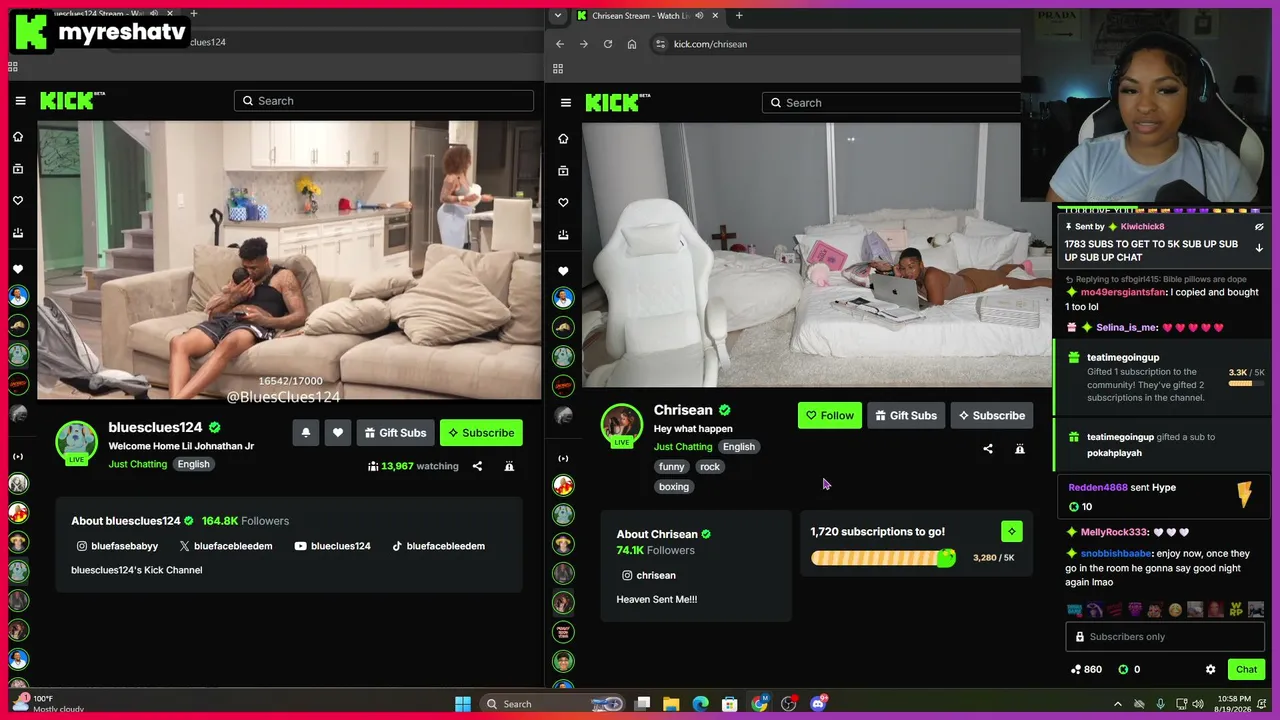Click Kick logo in Chrisean window

coord(618,102)
